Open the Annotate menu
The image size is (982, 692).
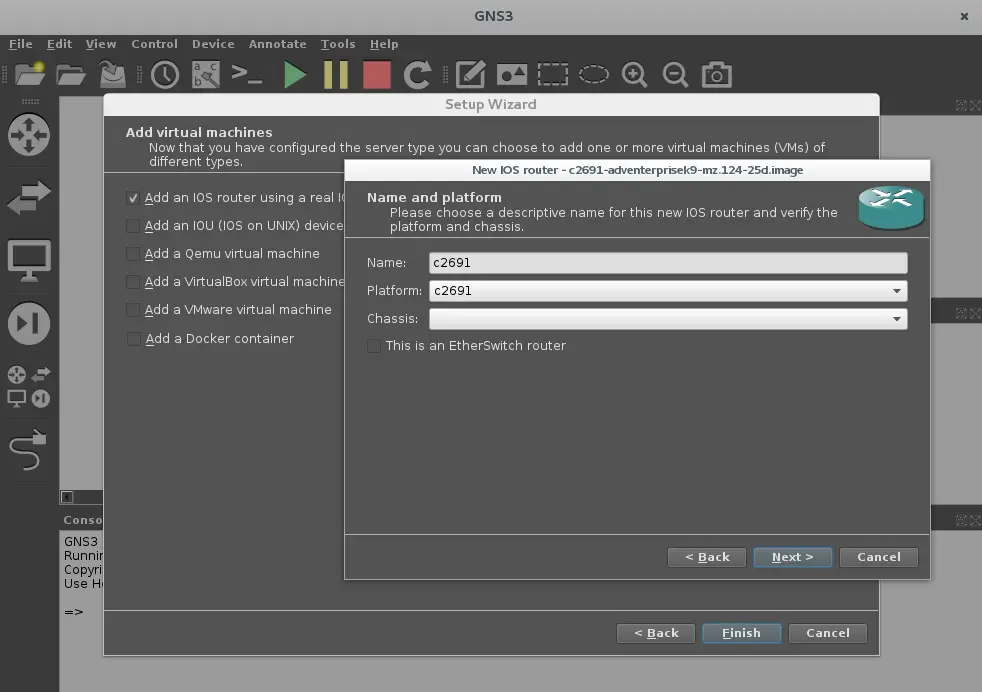[x=277, y=44]
